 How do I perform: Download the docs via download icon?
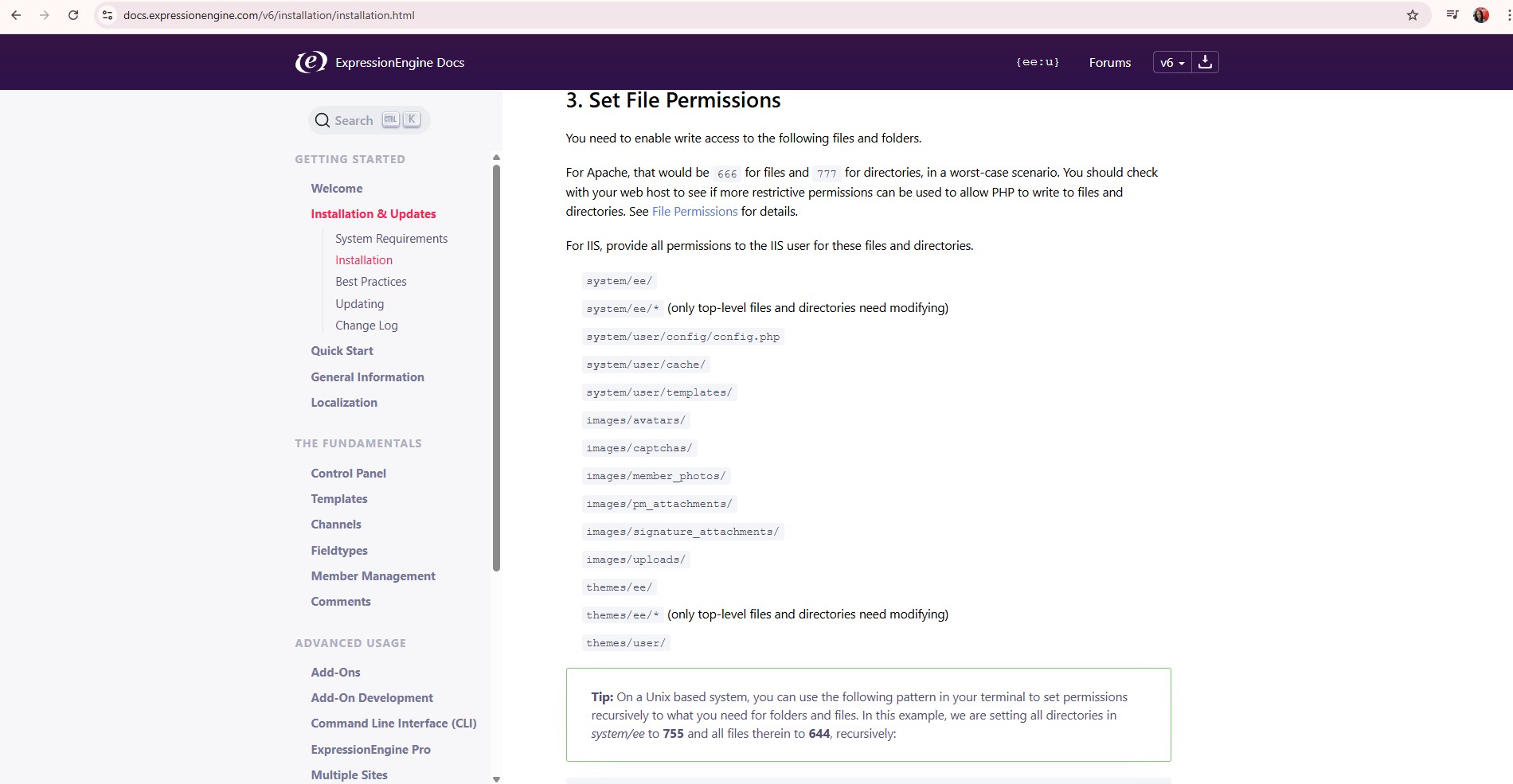click(x=1205, y=61)
